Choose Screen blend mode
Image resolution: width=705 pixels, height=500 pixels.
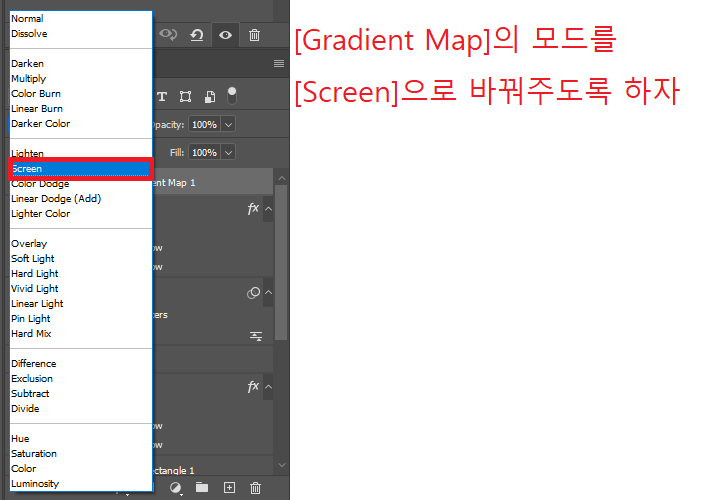click(81, 169)
